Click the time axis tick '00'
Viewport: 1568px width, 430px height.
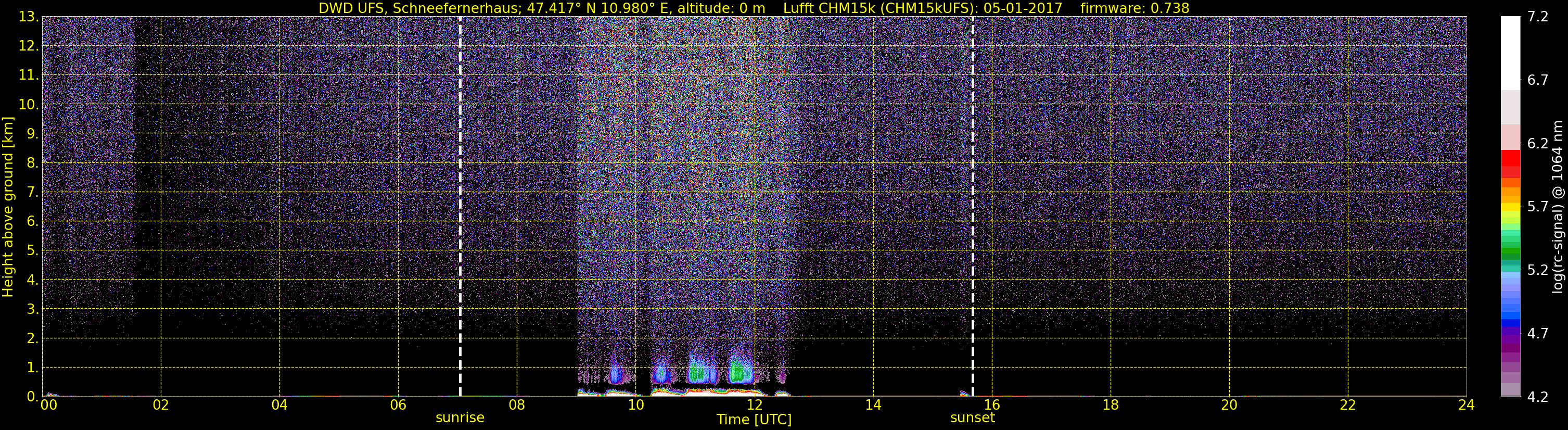[x=49, y=405]
